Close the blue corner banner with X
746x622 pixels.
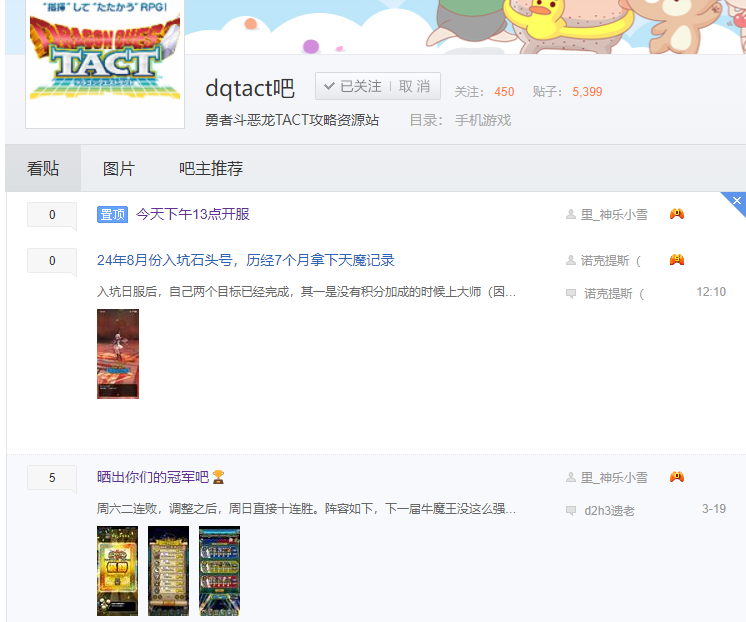pos(736,200)
